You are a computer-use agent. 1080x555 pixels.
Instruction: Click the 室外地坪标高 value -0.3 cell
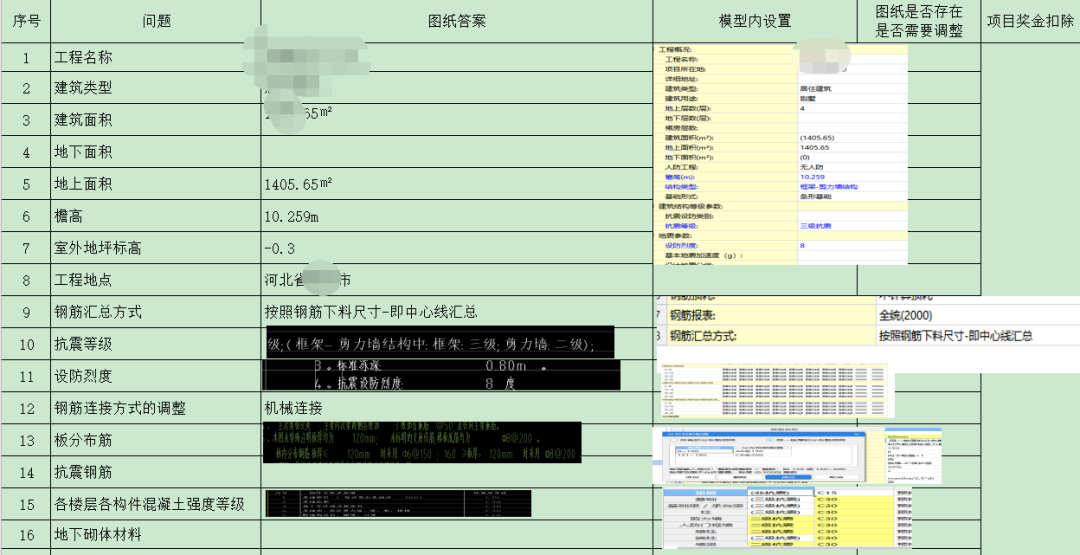[457, 248]
